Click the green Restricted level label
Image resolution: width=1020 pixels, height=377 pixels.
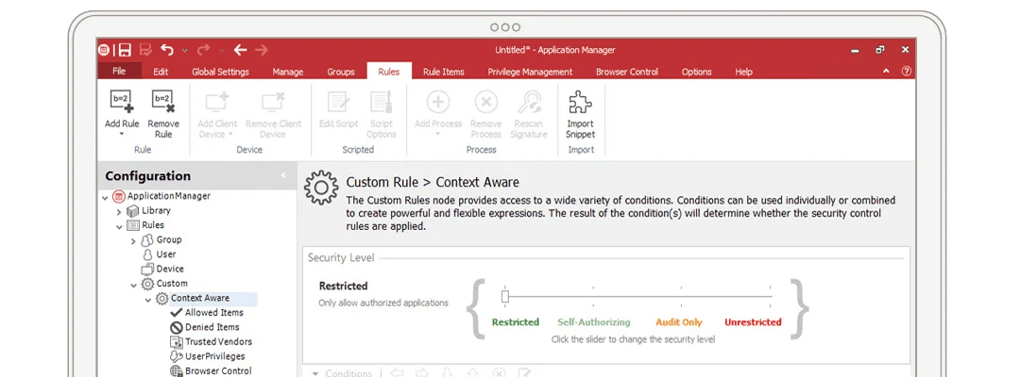click(x=515, y=322)
